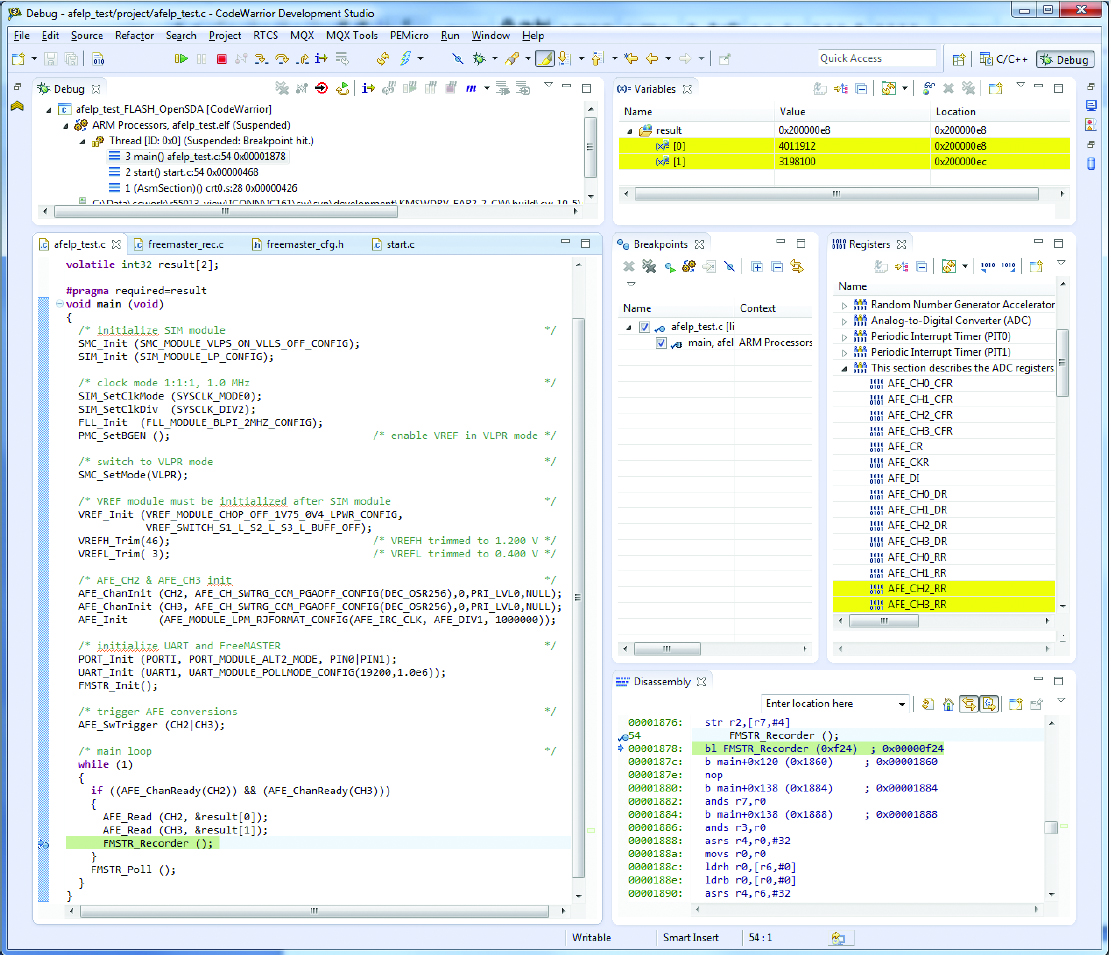Screen dimensions: 1111x955
Task: Toggle Link with Debug View in Breakpoints panel
Action: coord(797,266)
